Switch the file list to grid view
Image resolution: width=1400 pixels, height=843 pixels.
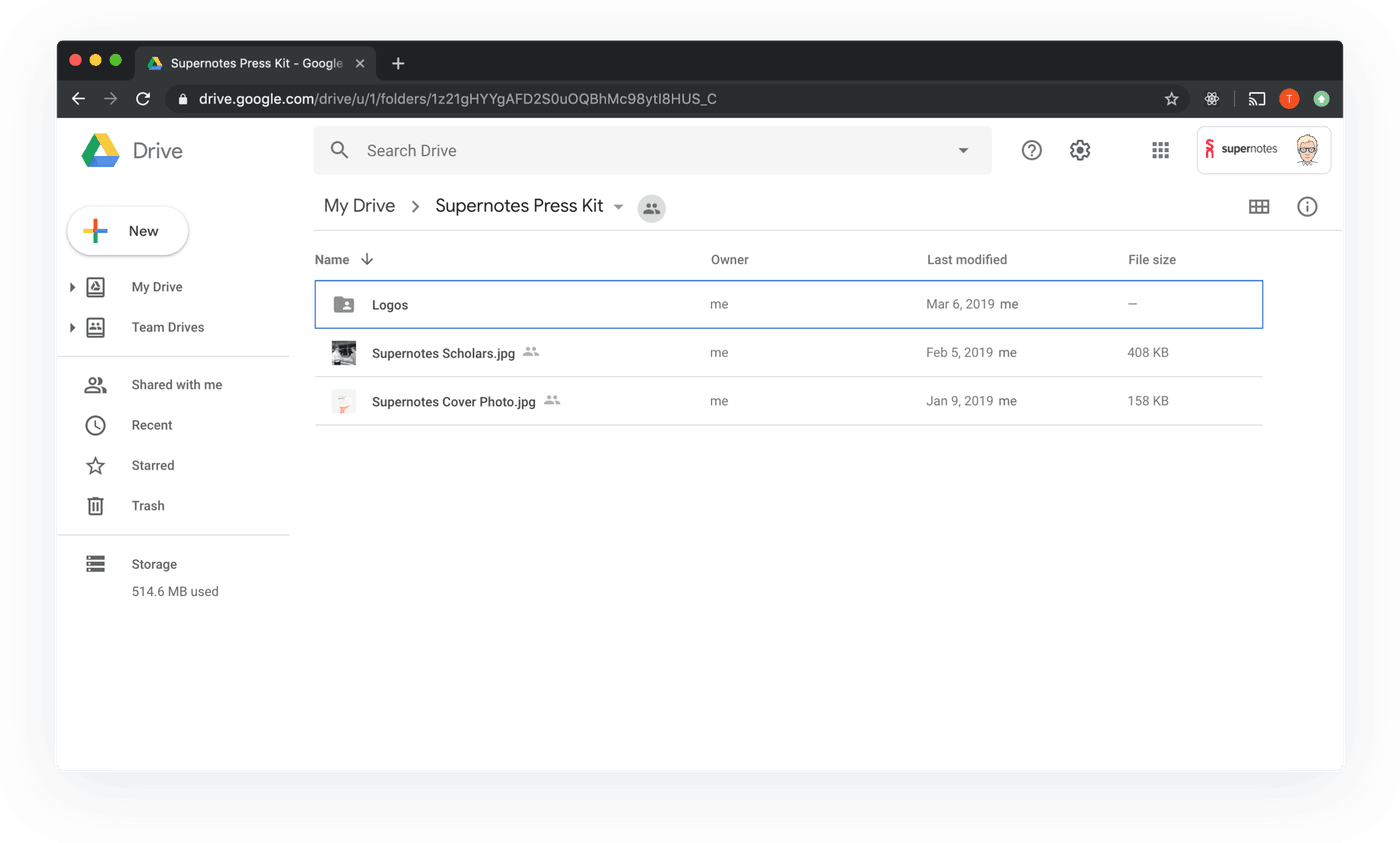click(1259, 207)
